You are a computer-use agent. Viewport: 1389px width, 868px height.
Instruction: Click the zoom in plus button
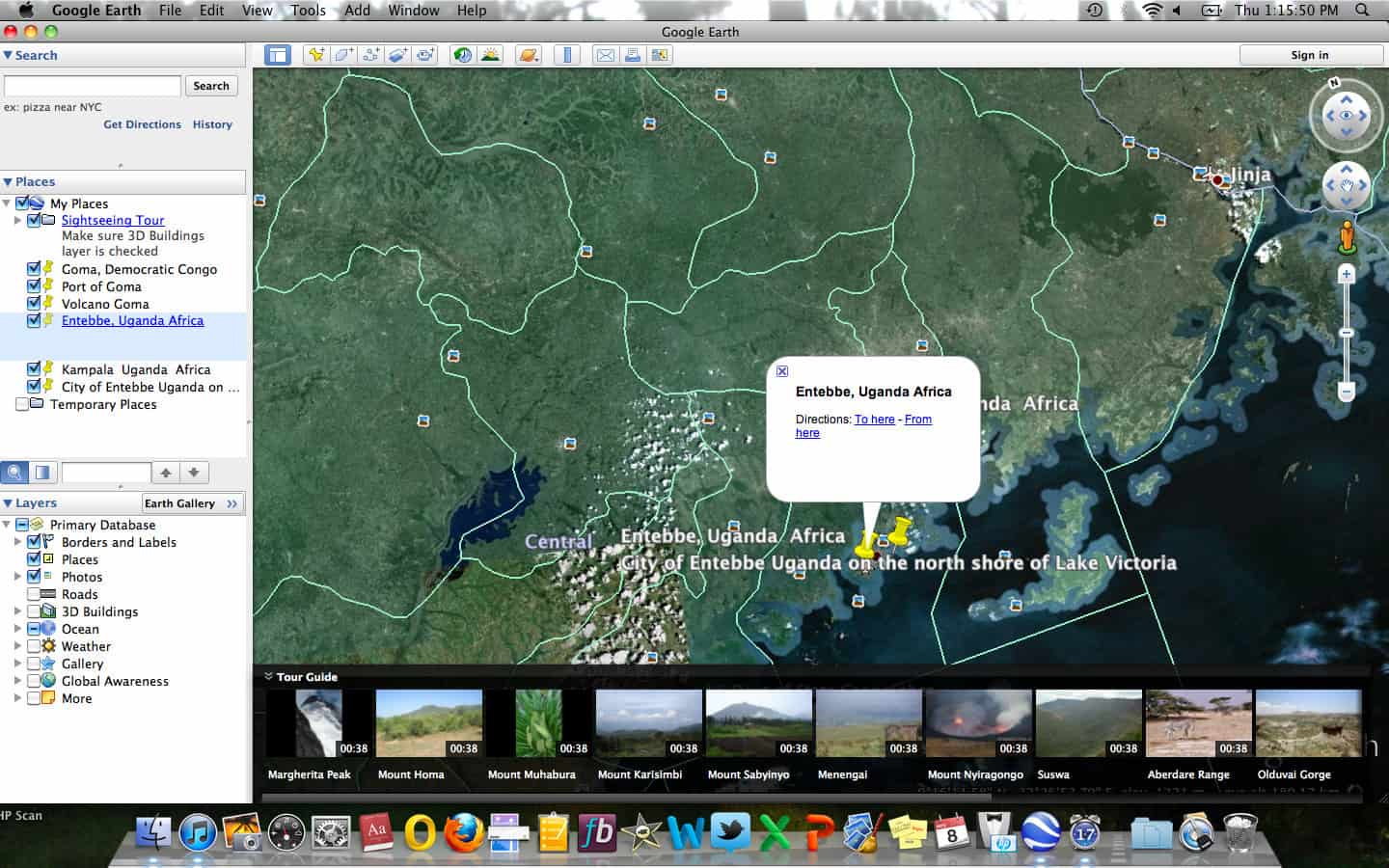[1348, 275]
